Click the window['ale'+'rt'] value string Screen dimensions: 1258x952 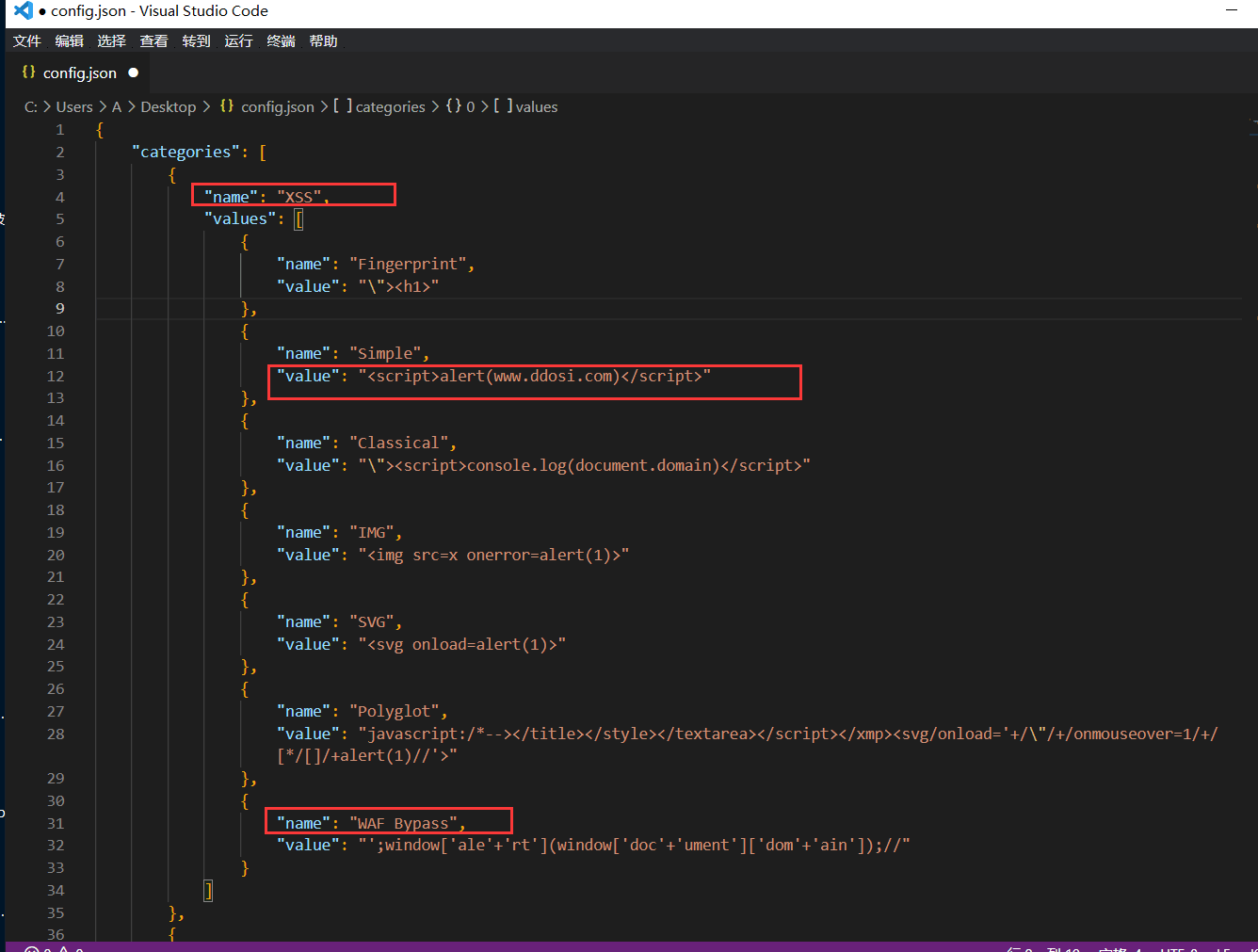tap(634, 845)
